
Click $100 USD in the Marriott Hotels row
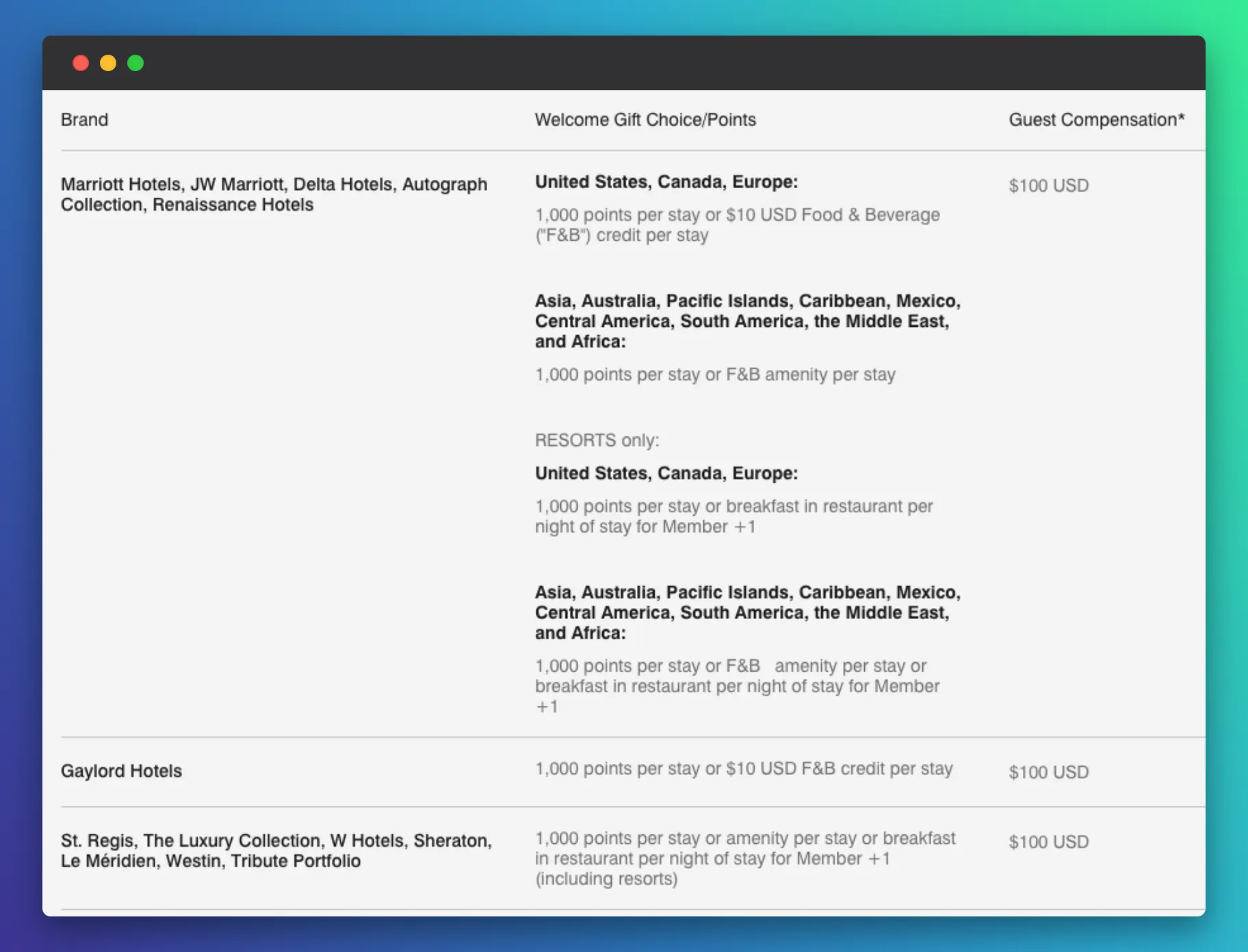pos(1049,185)
